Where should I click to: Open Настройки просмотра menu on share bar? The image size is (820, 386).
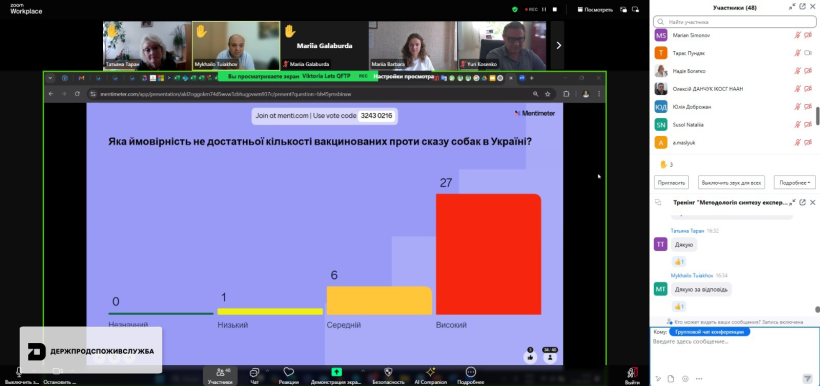[x=404, y=76]
